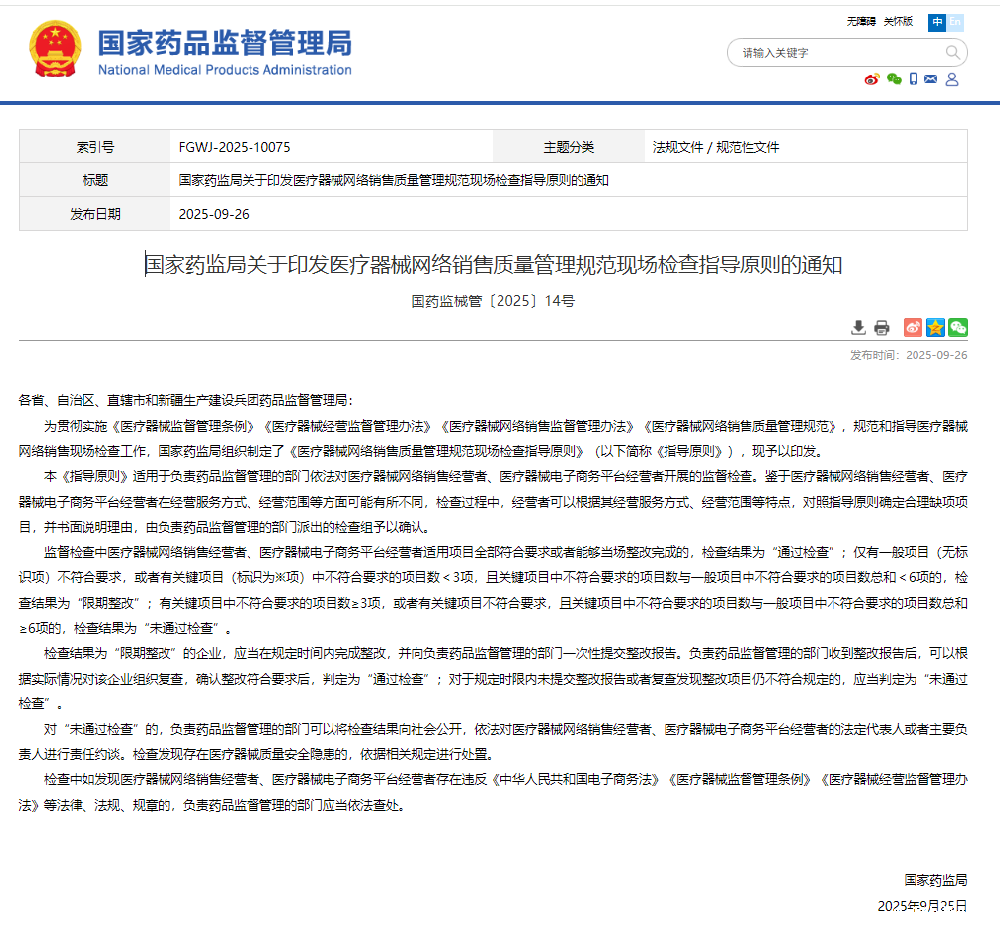Open the header WeChat icon
The height and width of the screenshot is (928, 1000).
coord(894,80)
